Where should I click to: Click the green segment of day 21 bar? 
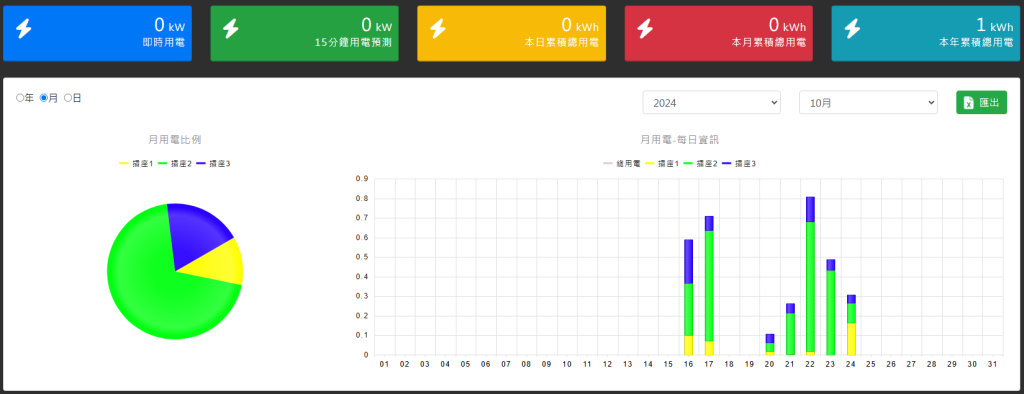[790, 334]
